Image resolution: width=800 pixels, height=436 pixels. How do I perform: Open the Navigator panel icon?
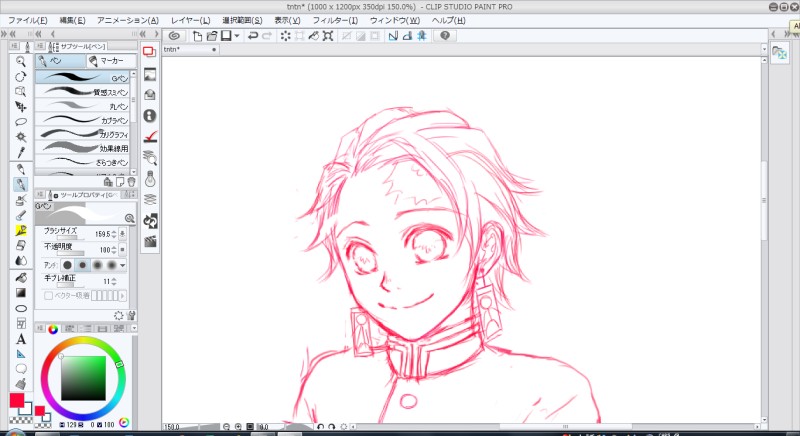click(149, 74)
